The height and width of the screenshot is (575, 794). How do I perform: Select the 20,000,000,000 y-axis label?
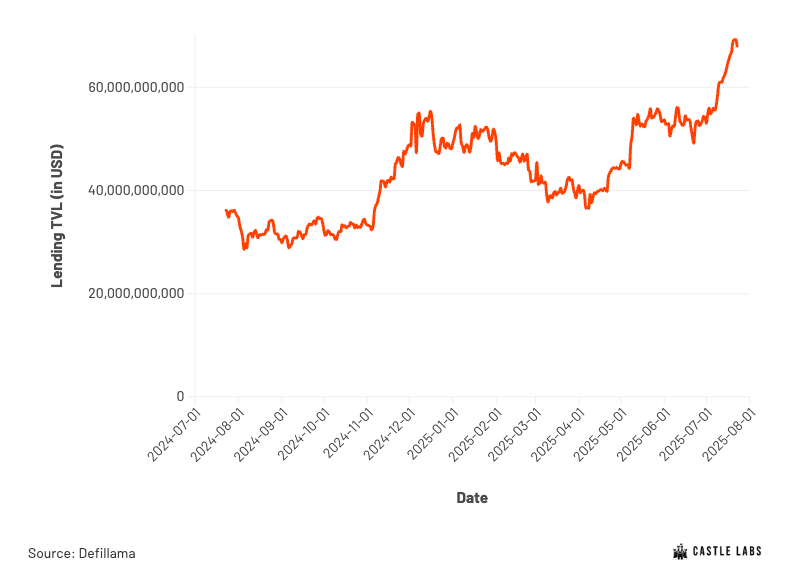(136, 293)
